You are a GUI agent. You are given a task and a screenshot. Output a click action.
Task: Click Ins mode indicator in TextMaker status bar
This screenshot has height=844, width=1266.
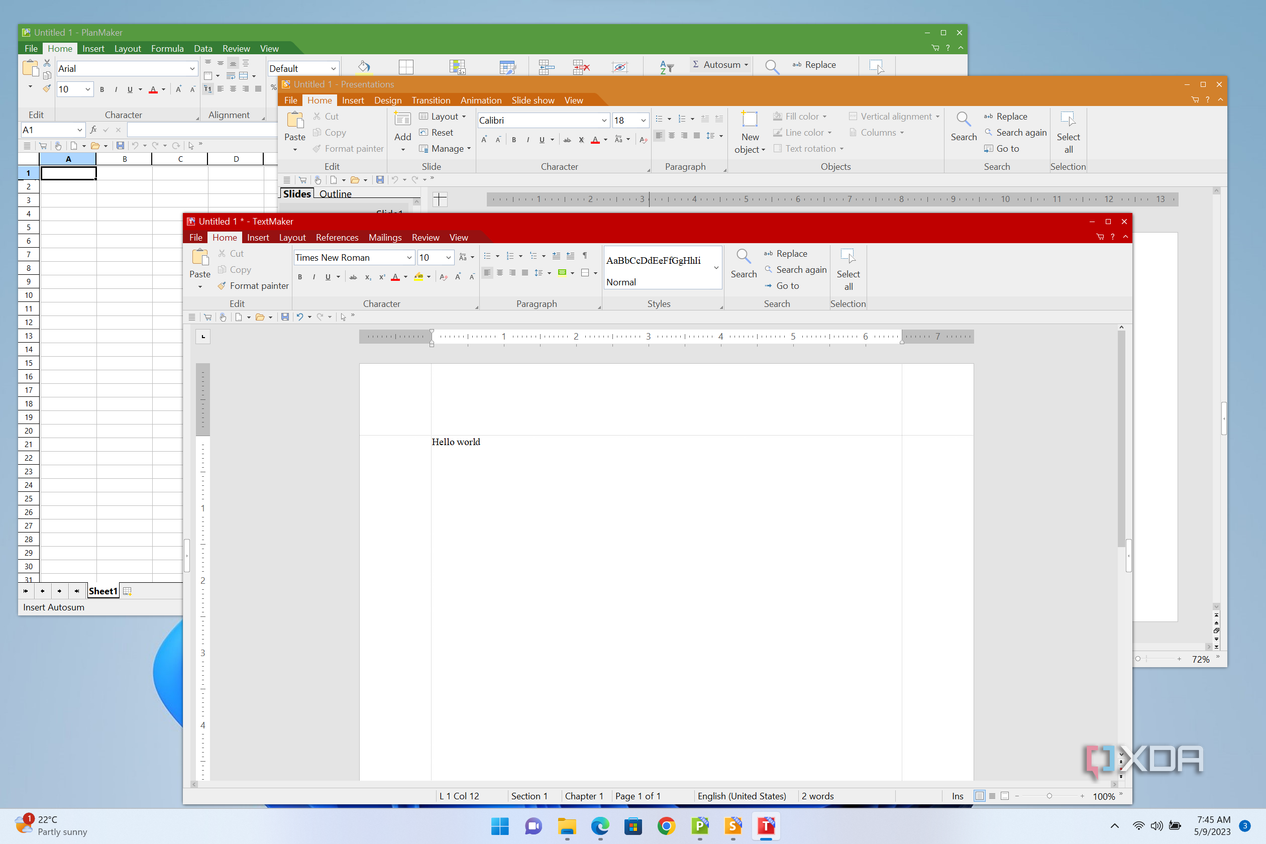pyautogui.click(x=958, y=796)
